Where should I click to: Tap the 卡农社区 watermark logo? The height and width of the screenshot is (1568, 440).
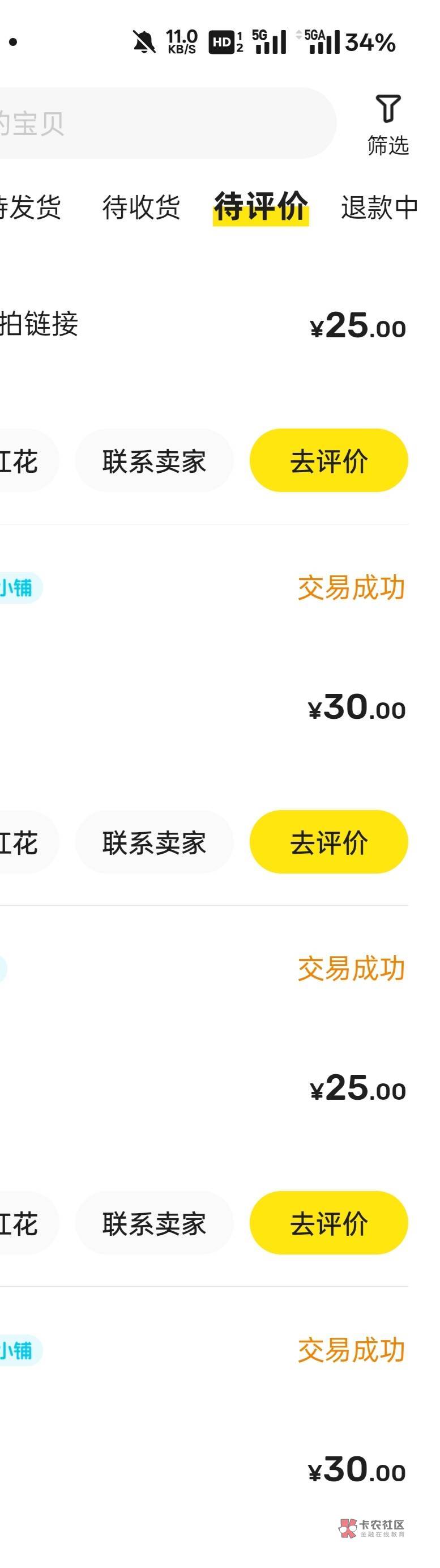coord(372,1528)
